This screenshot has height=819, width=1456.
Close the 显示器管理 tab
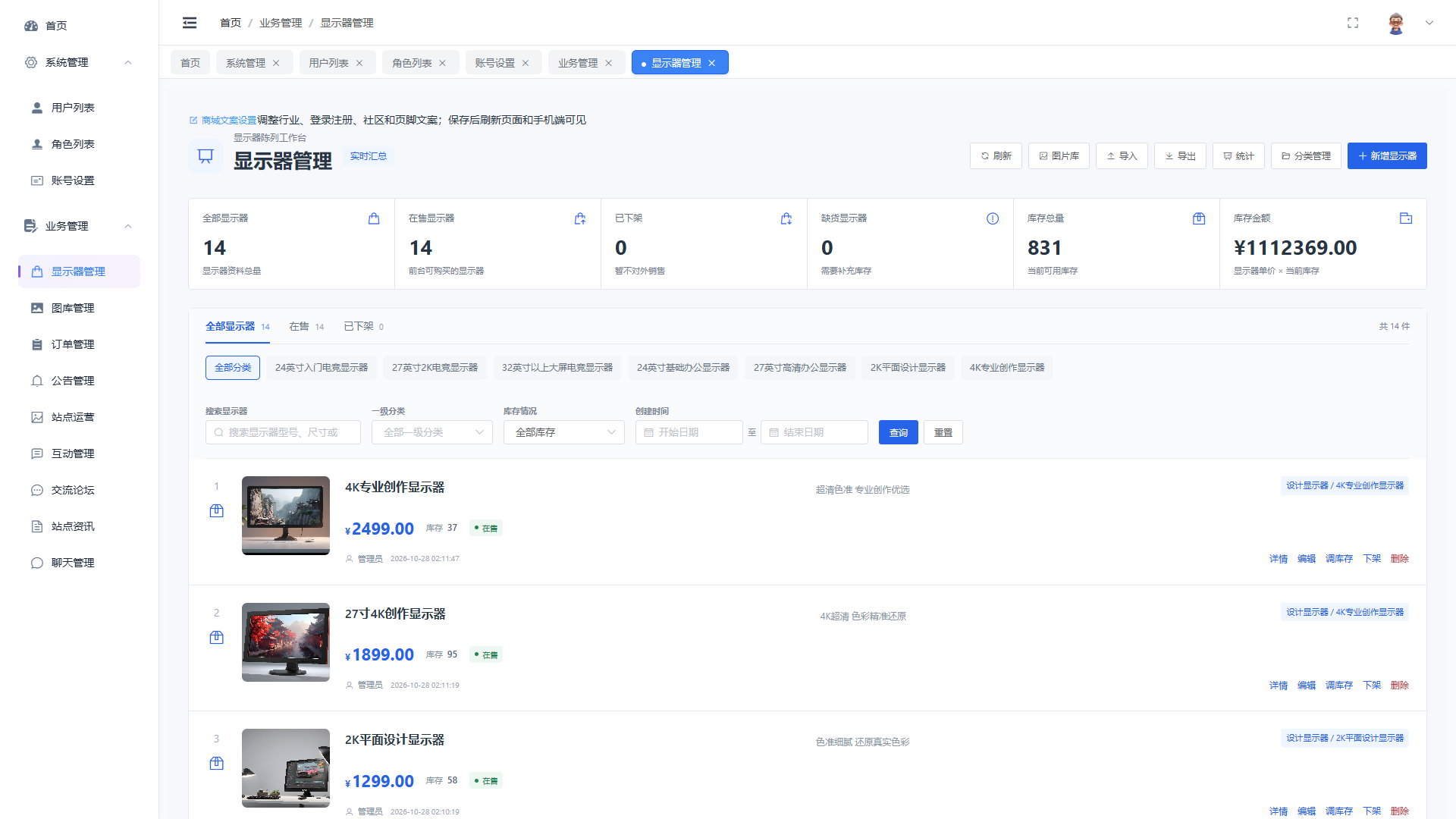point(712,63)
